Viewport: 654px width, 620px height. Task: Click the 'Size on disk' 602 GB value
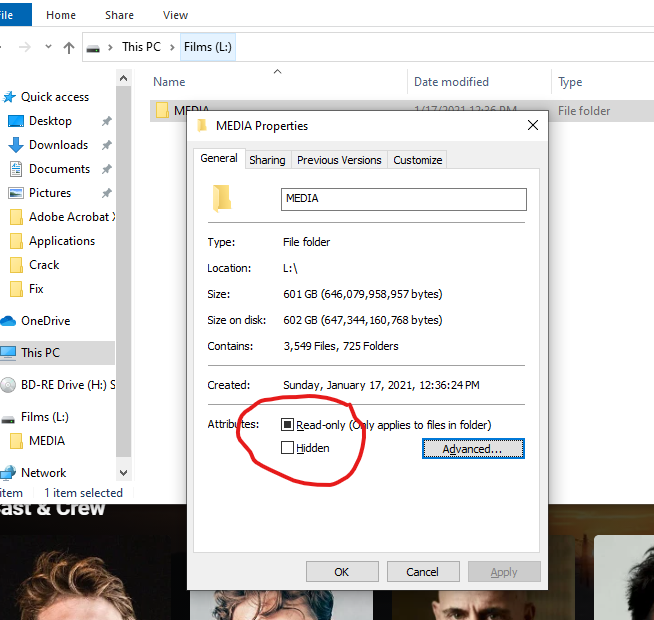click(362, 320)
